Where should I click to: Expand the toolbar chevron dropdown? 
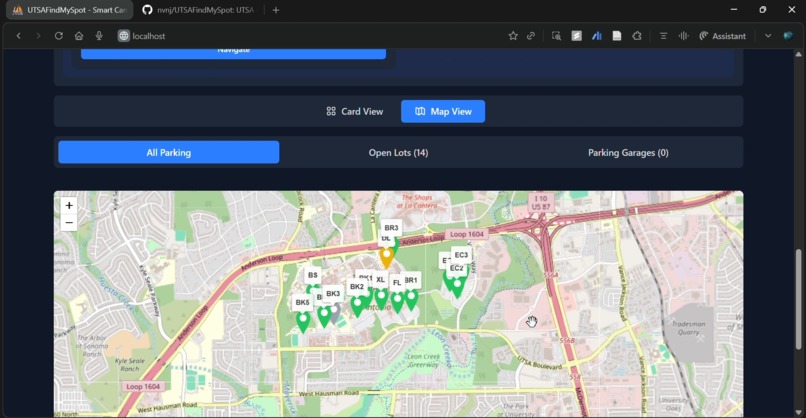pyautogui.click(x=768, y=36)
